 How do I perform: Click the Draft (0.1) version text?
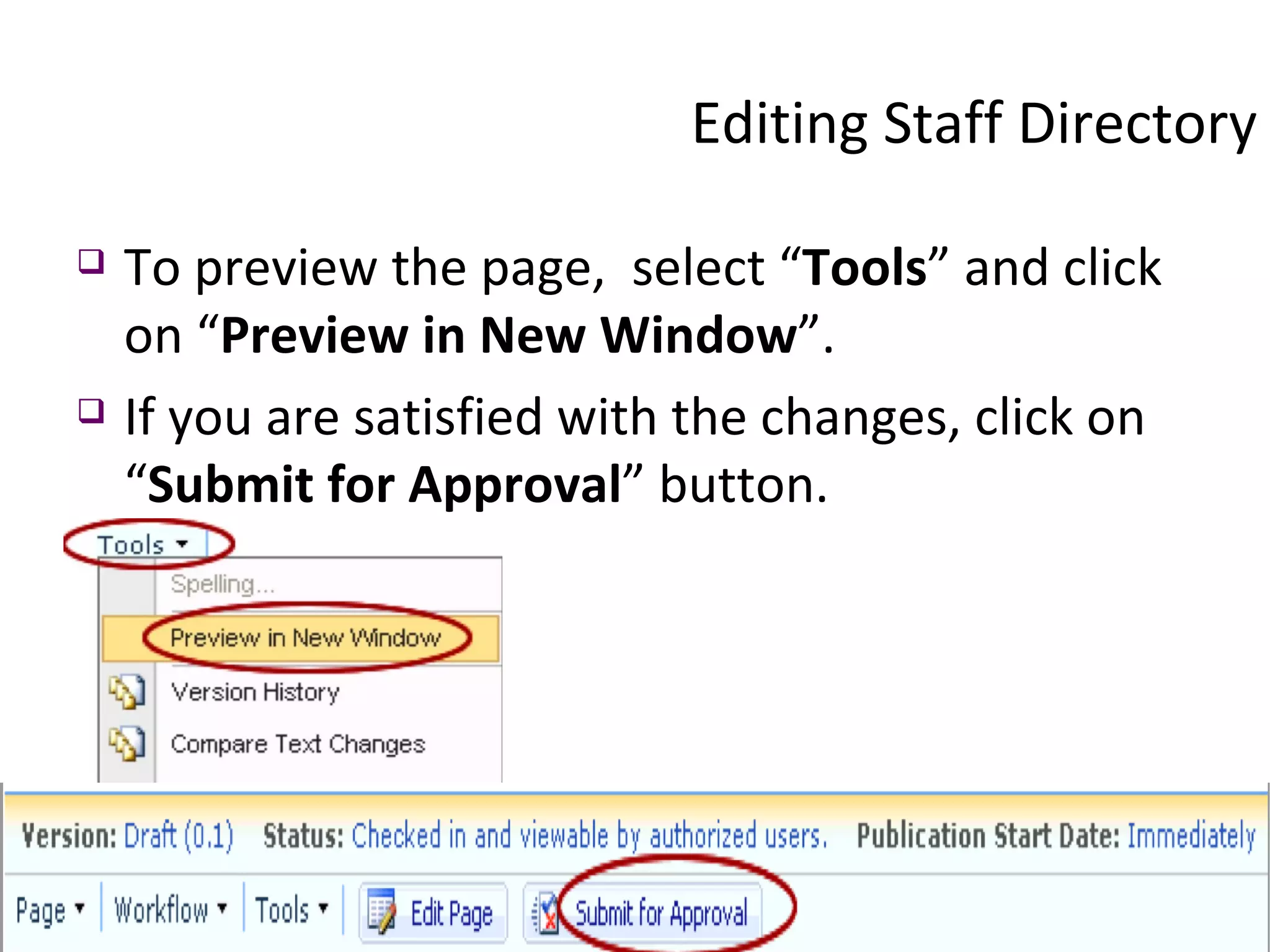click(179, 835)
